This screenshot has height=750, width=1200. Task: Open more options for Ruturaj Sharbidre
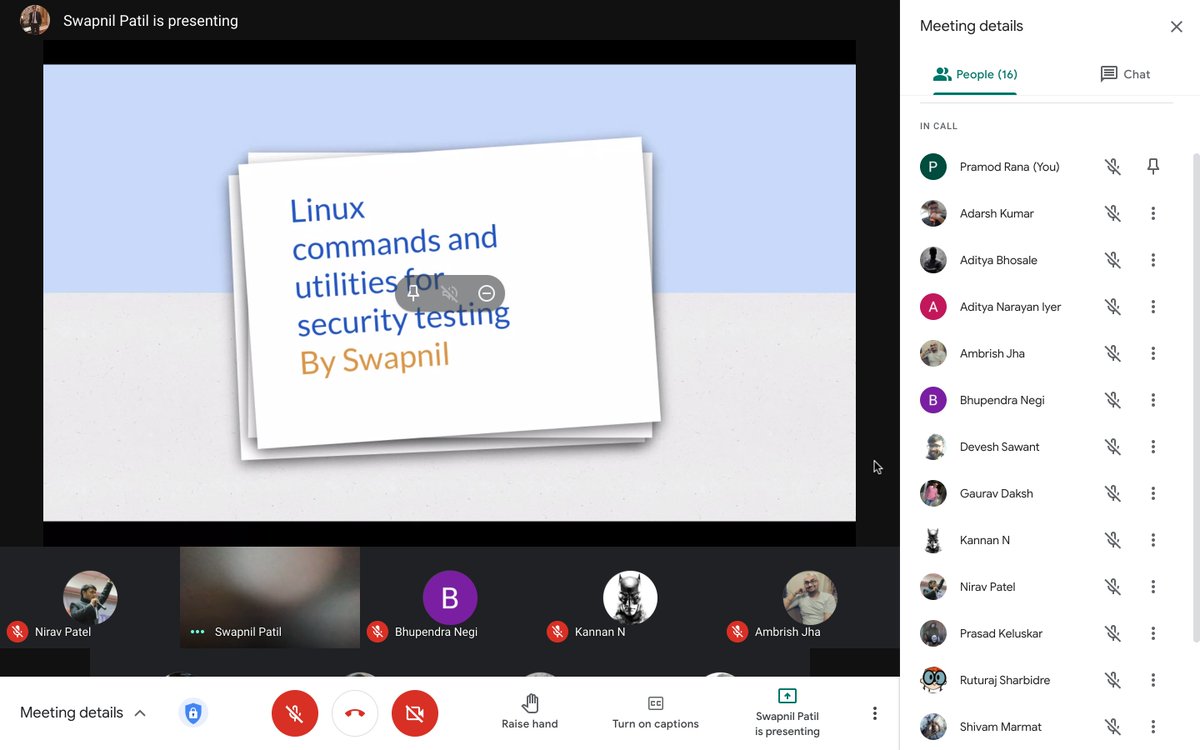point(1153,680)
